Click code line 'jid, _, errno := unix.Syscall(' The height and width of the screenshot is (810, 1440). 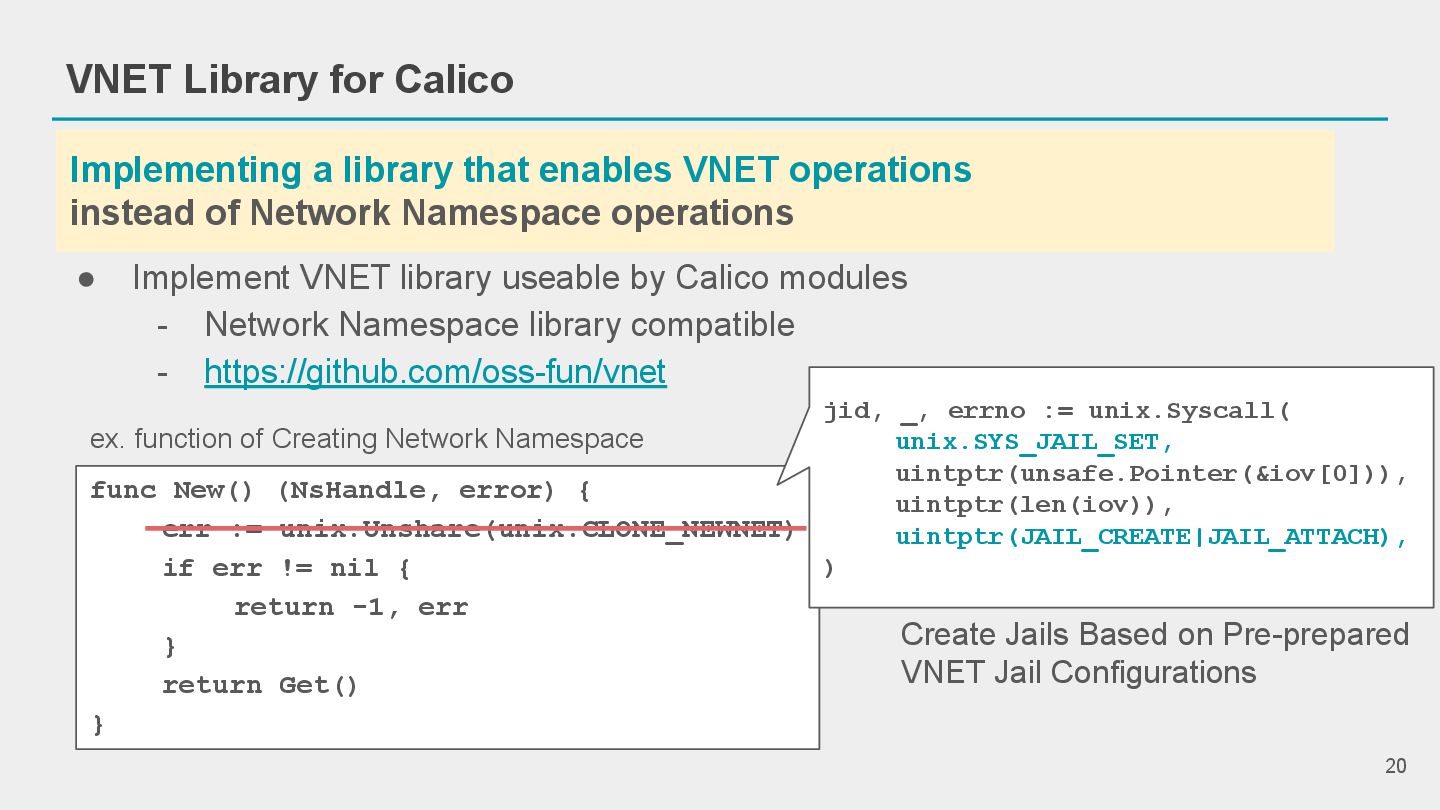tap(1058, 410)
